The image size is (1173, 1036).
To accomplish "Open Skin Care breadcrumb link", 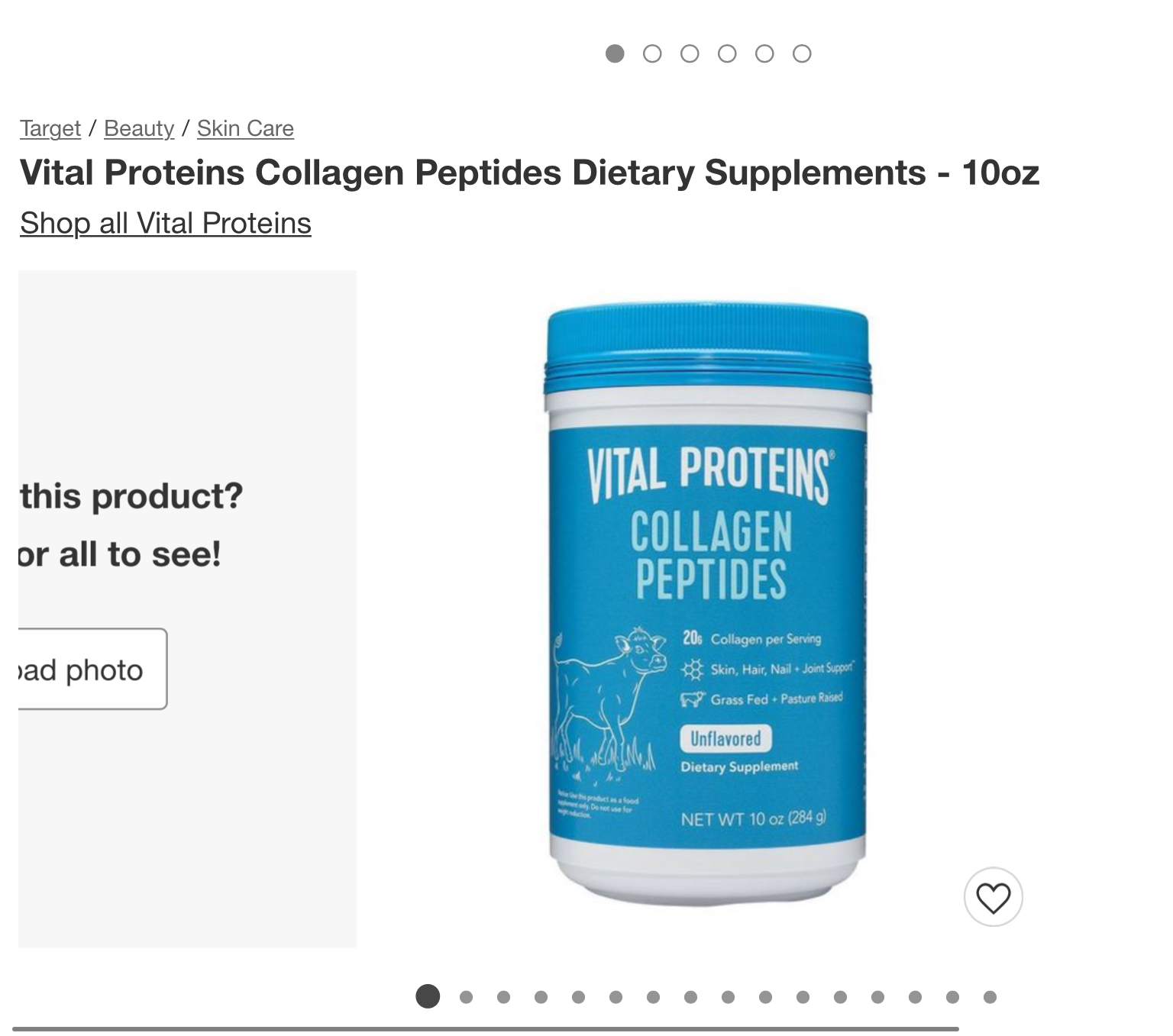I will 245,128.
